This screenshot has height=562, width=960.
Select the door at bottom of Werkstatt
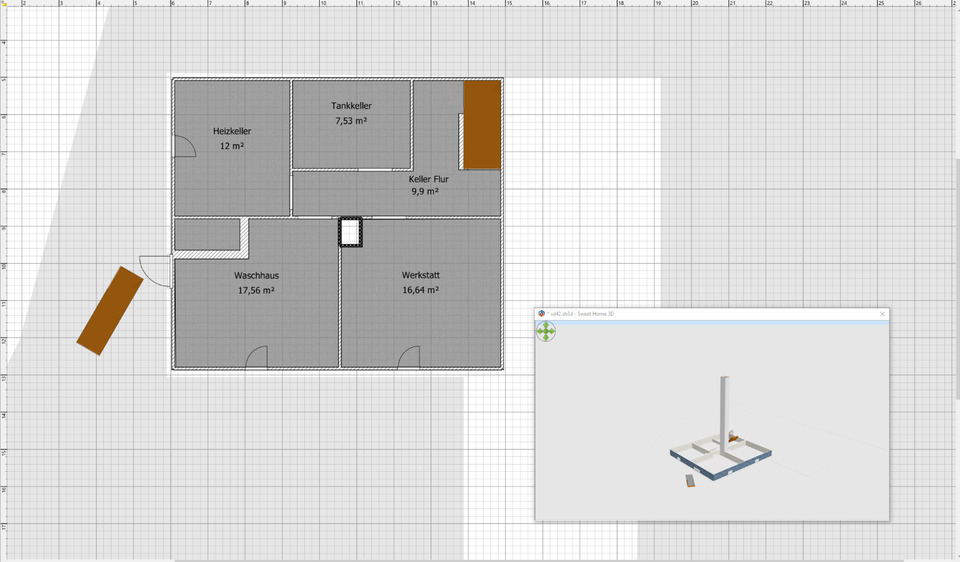click(x=409, y=358)
